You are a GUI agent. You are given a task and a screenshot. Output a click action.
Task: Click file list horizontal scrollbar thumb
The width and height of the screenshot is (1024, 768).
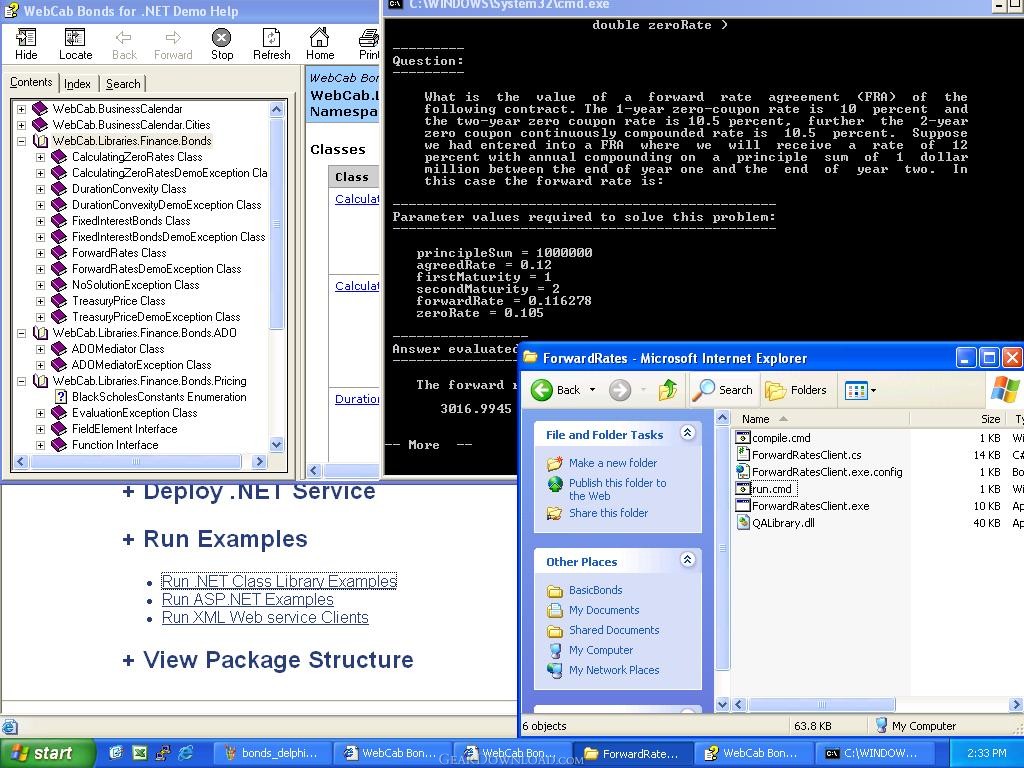click(821, 705)
